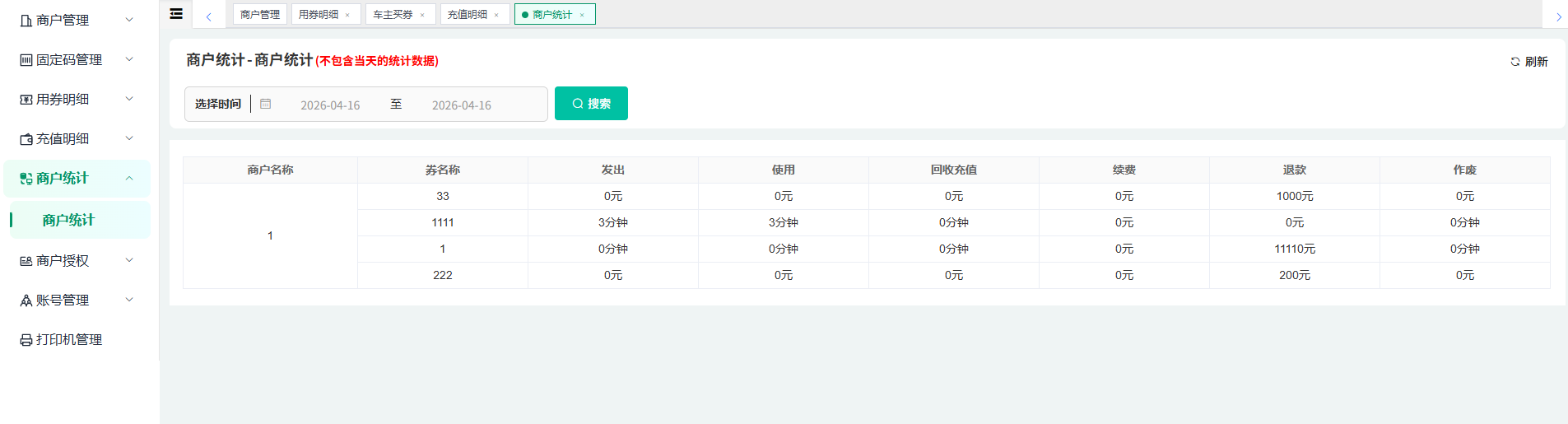1568x424 pixels.
Task: Click the end date field after 至
Action: (x=462, y=105)
